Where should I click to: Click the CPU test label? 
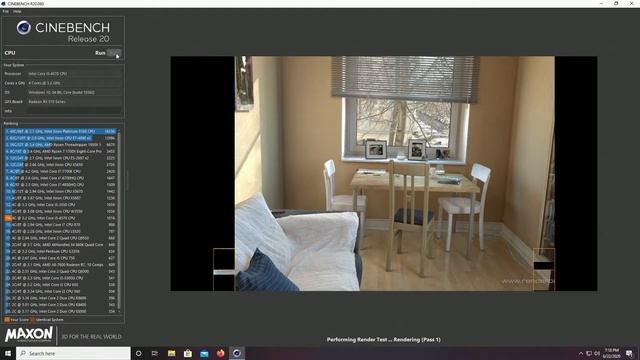point(10,53)
